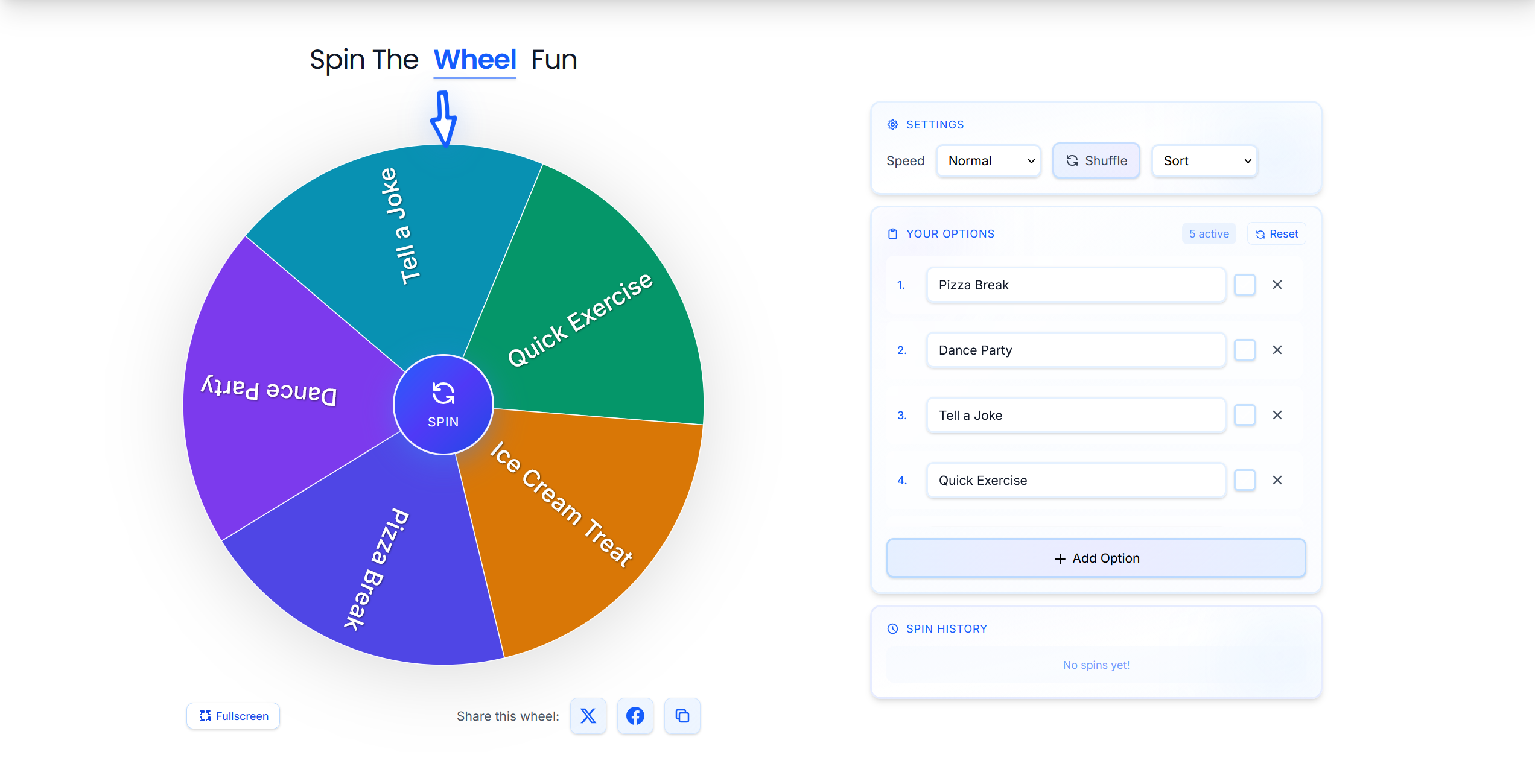Viewport: 1535px width, 784px height.
Task: Select the 5 active badge
Action: [x=1208, y=233]
